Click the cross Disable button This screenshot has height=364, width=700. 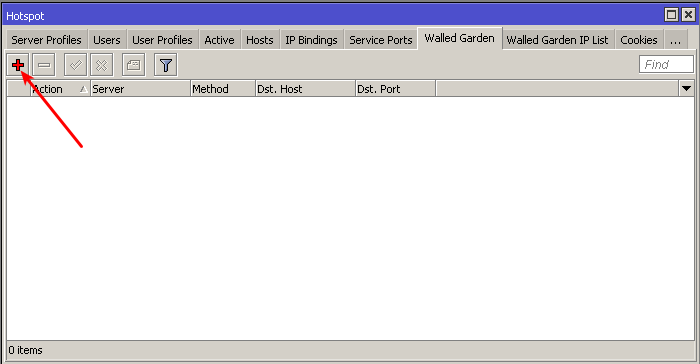click(x=101, y=65)
